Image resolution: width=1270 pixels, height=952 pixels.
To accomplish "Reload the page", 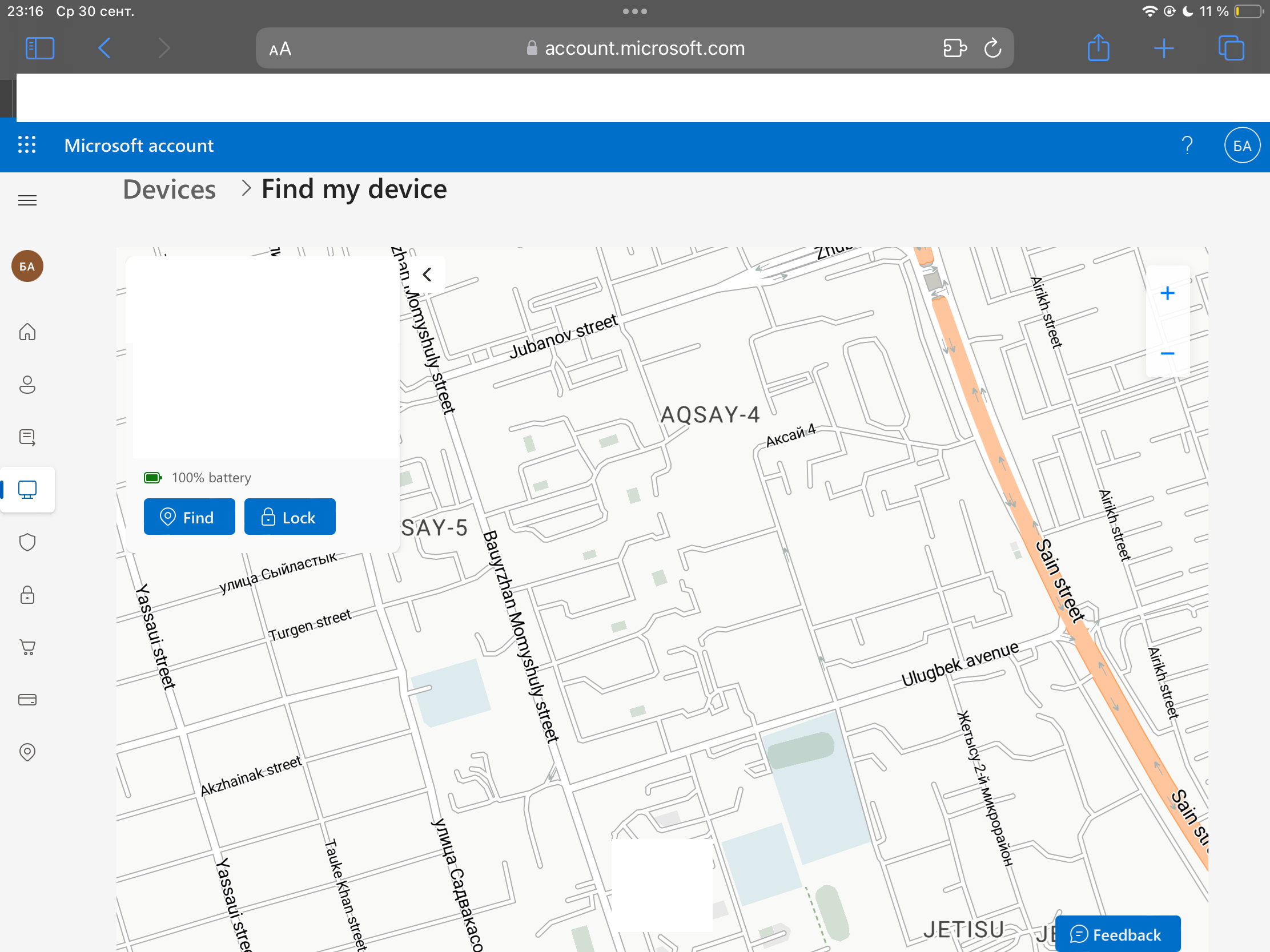I will click(992, 48).
